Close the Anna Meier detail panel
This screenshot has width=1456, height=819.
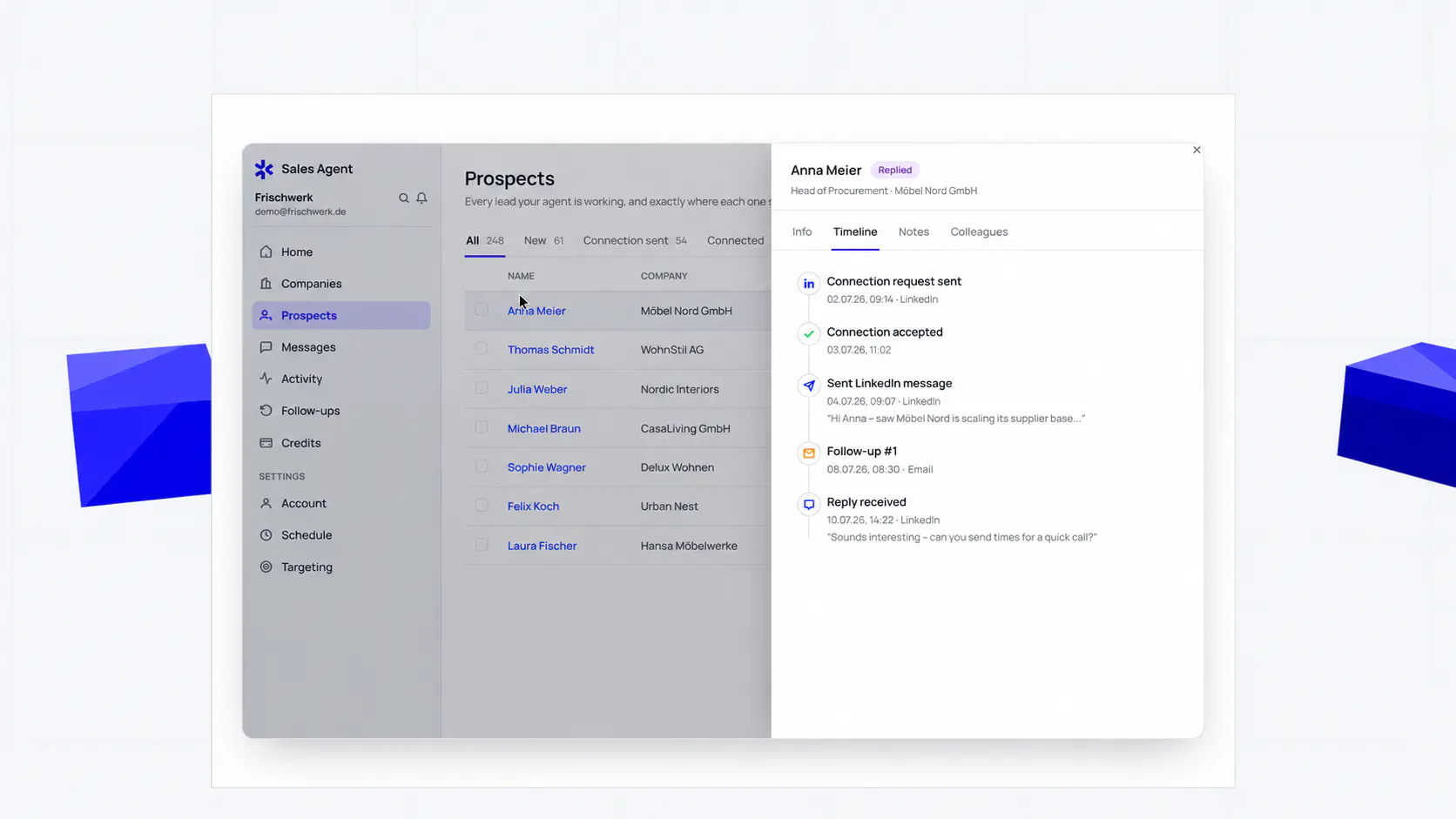coord(1196,151)
